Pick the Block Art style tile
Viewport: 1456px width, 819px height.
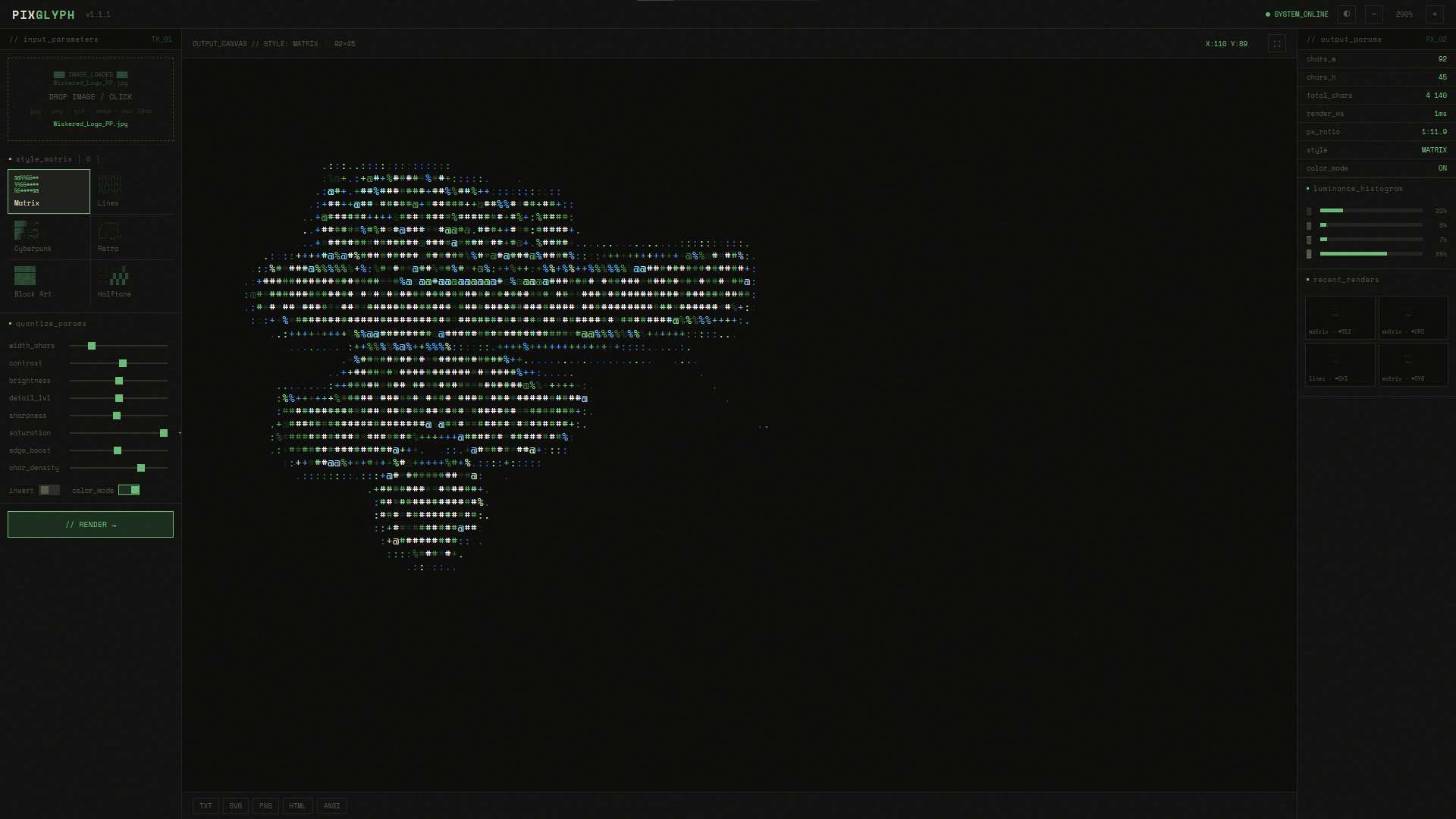[49, 282]
